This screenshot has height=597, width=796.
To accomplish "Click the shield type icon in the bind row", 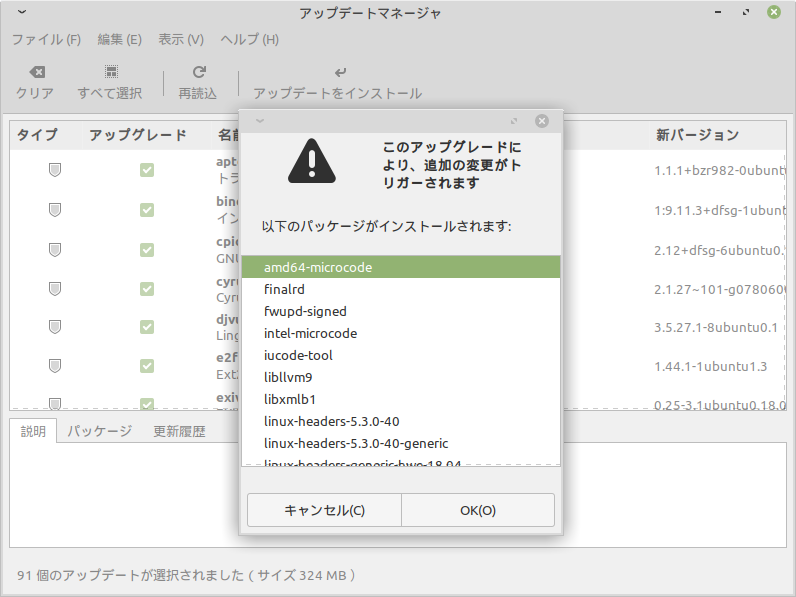I will 55,210.
